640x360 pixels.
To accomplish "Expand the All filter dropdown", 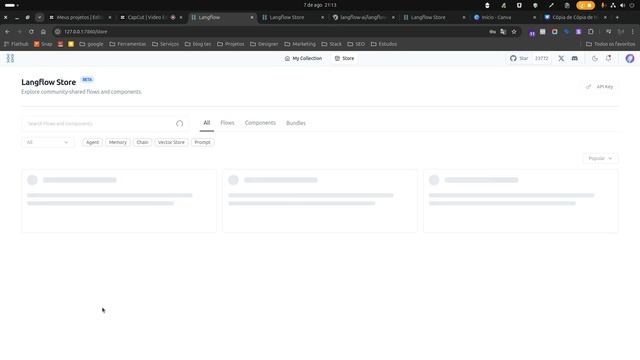I will [47, 142].
